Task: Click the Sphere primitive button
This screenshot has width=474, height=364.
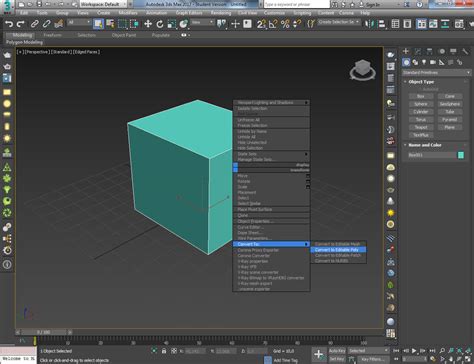Action: (x=421, y=104)
